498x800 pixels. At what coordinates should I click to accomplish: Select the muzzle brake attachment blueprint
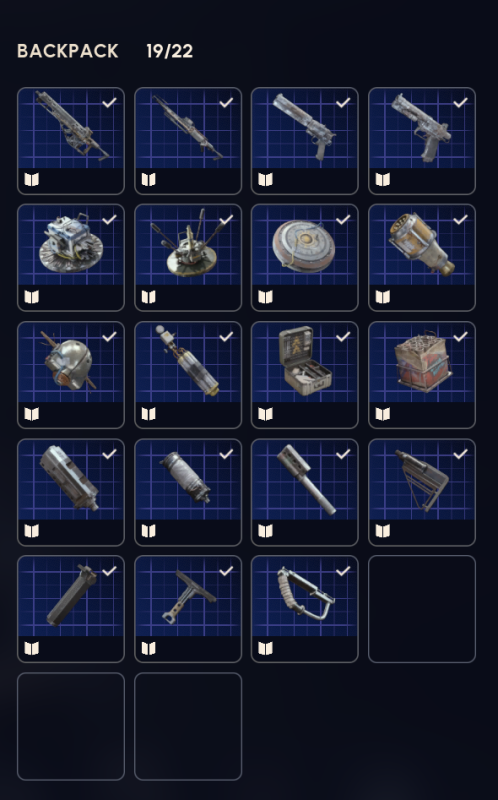(x=305, y=492)
